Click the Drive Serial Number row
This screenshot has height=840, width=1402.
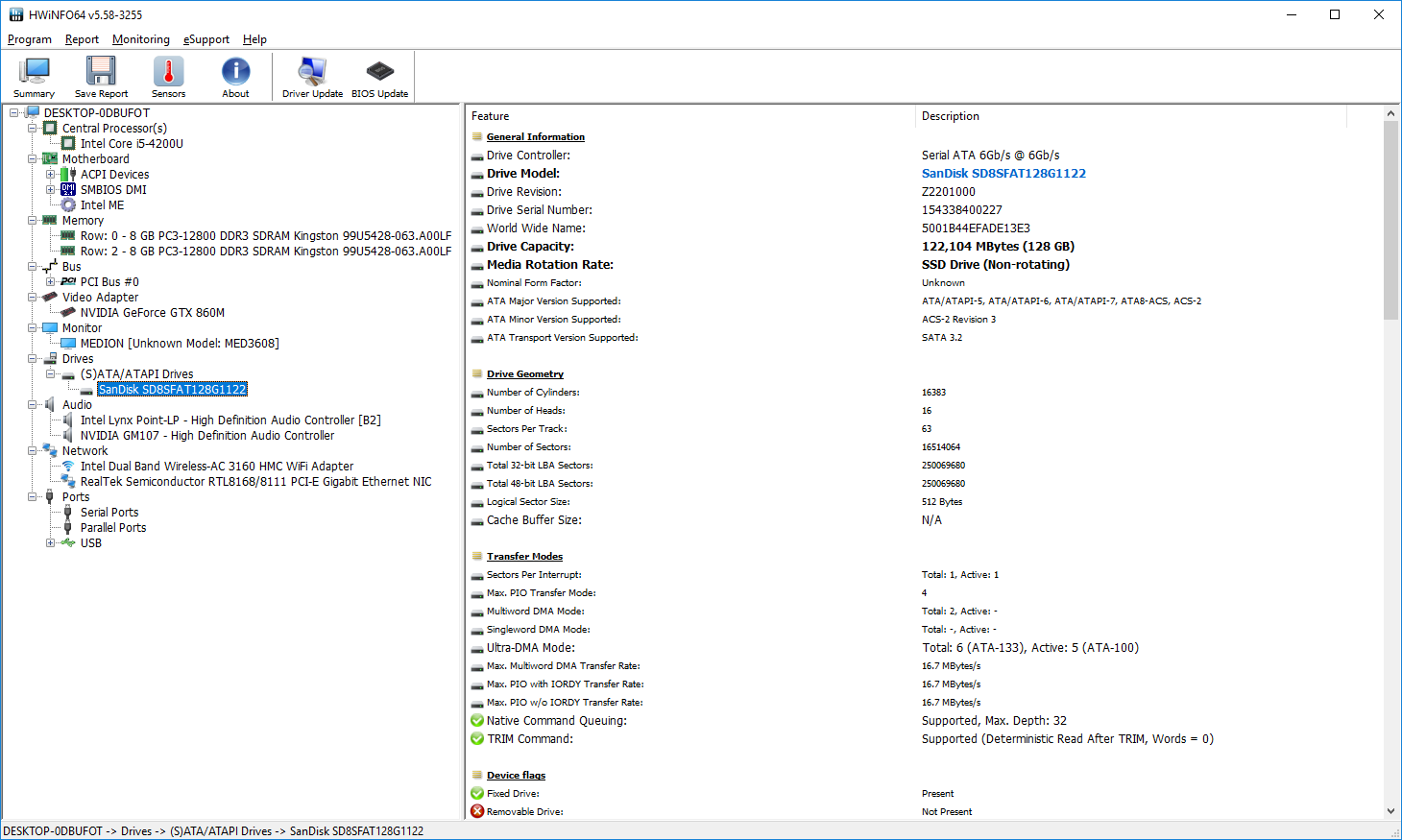click(925, 210)
